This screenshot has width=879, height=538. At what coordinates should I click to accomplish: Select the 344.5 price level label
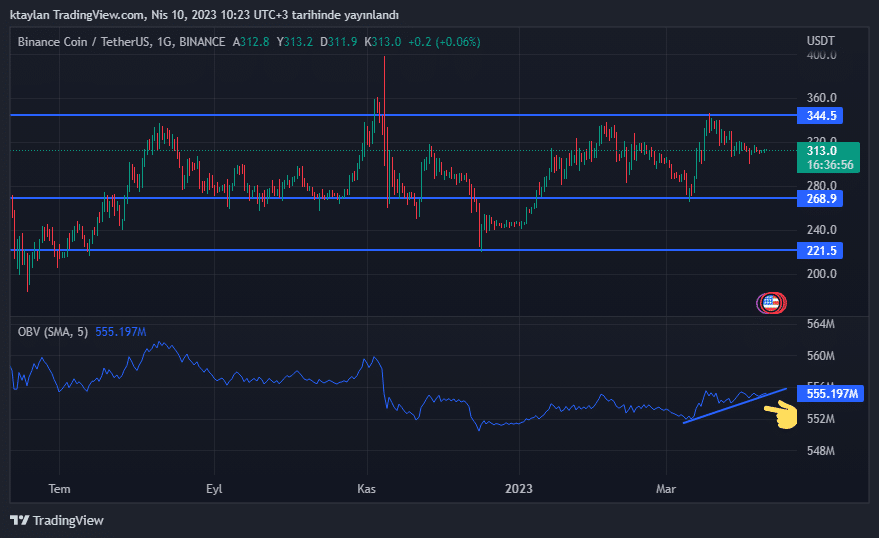[820, 115]
